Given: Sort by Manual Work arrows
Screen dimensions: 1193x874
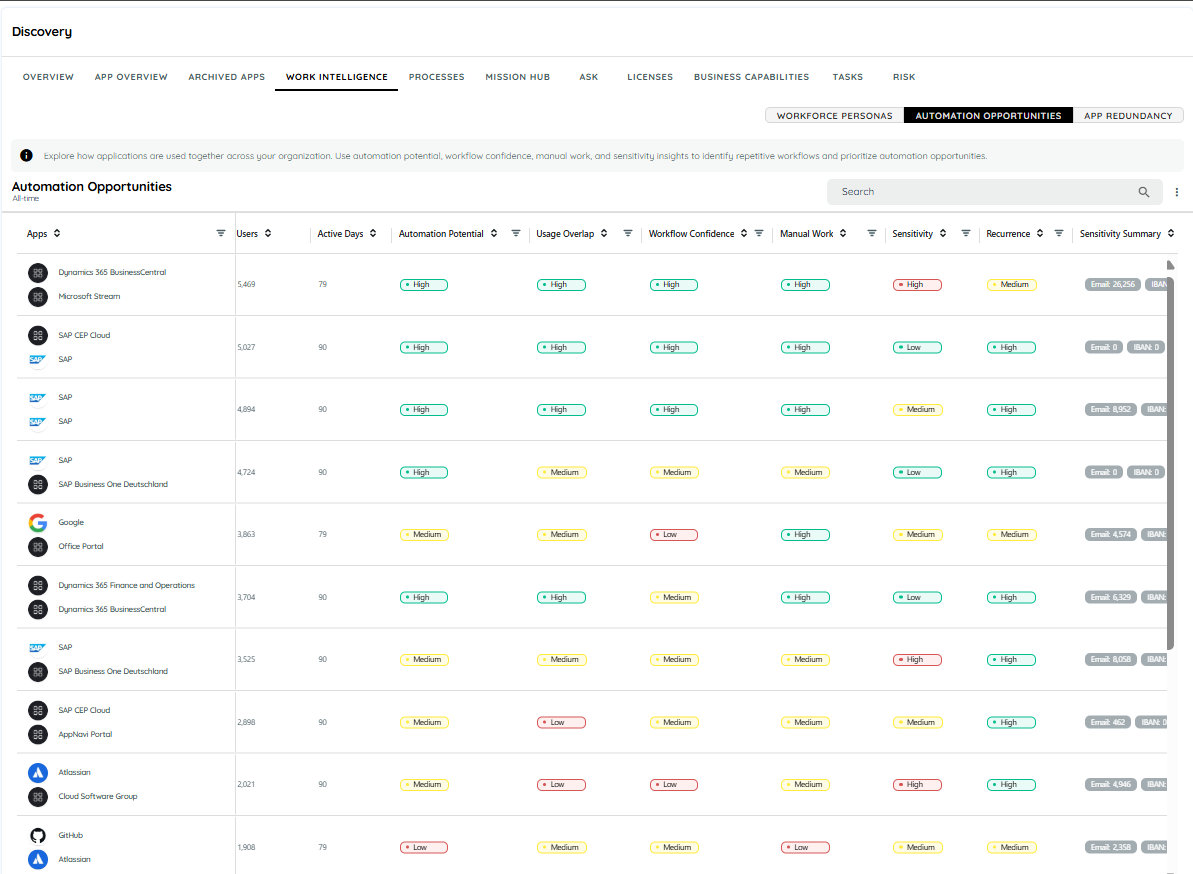Looking at the screenshot, I should [843, 234].
